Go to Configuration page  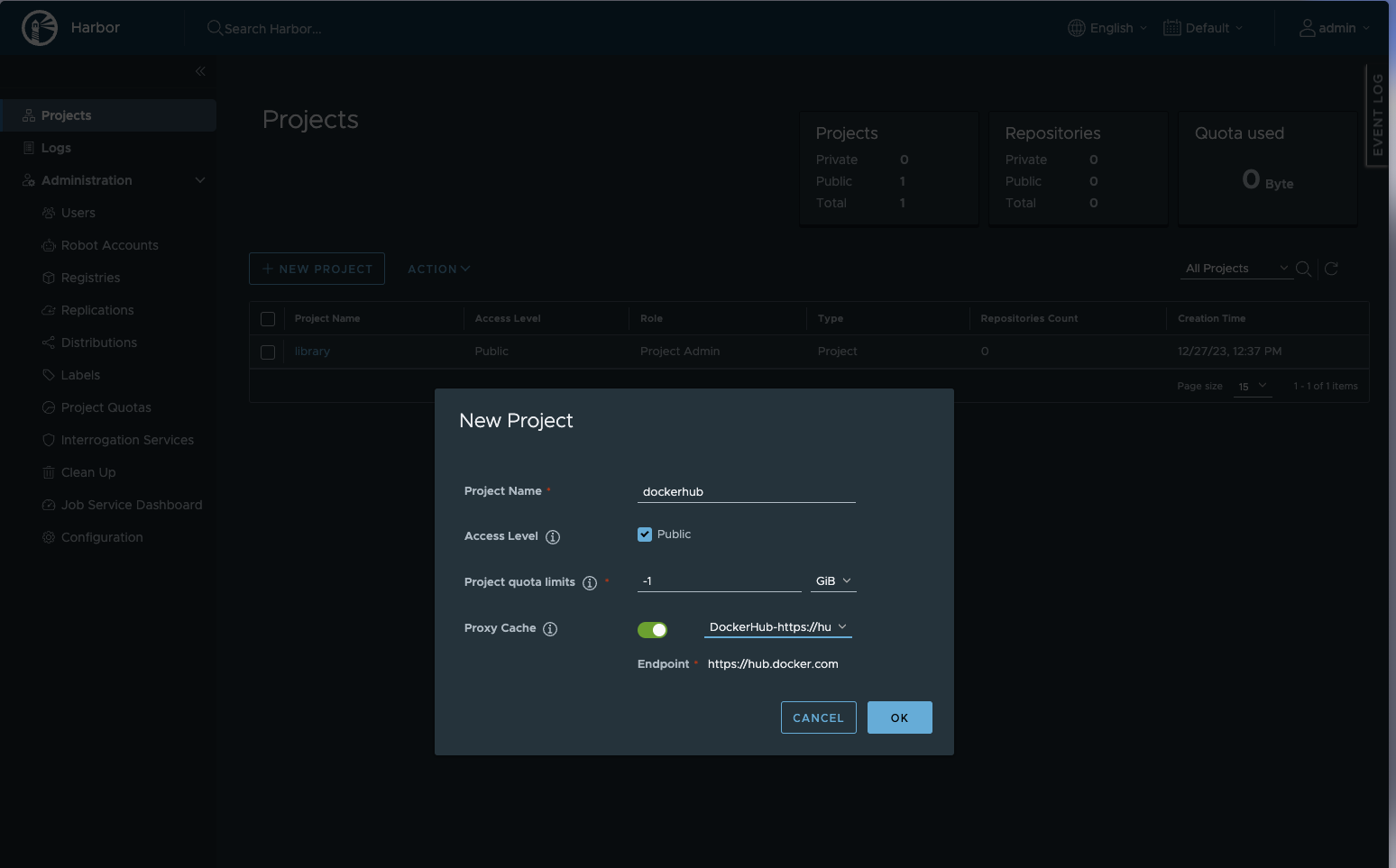(102, 537)
